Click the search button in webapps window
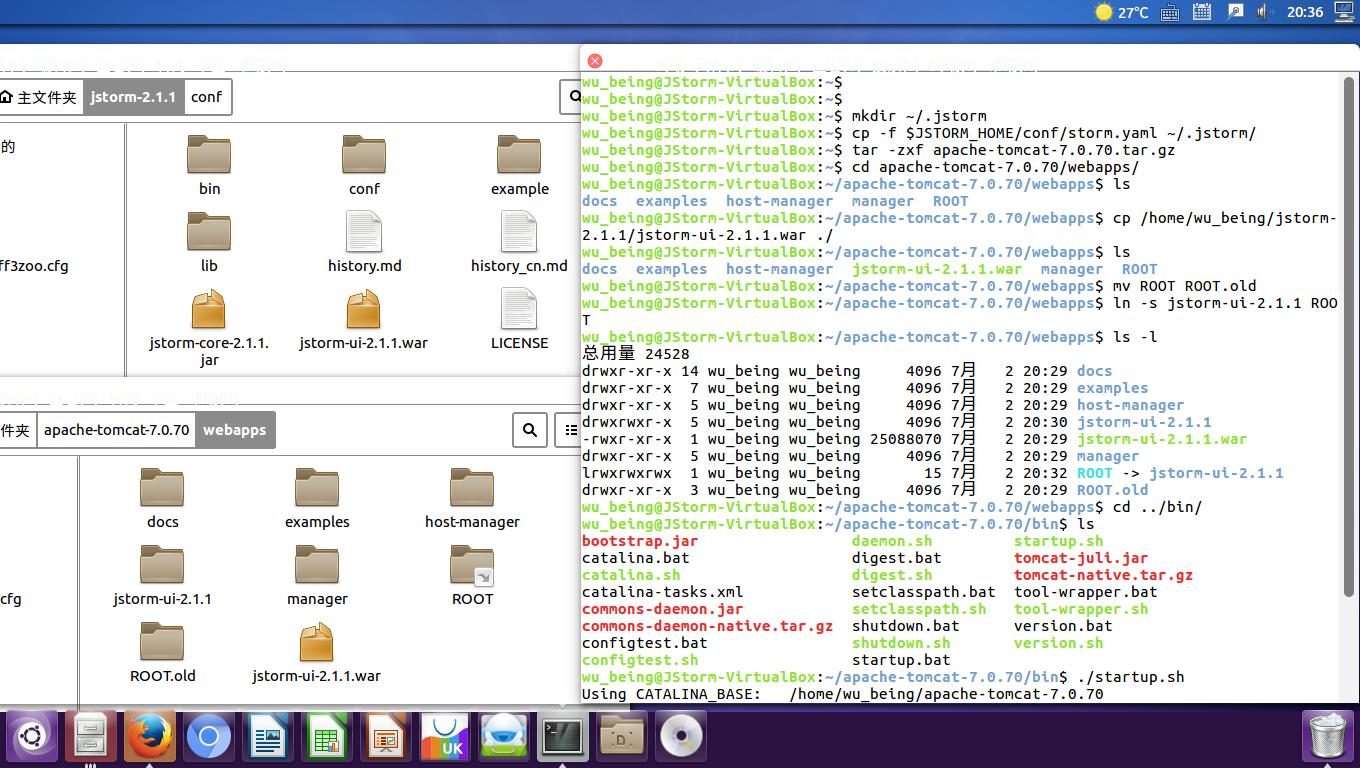 (530, 430)
